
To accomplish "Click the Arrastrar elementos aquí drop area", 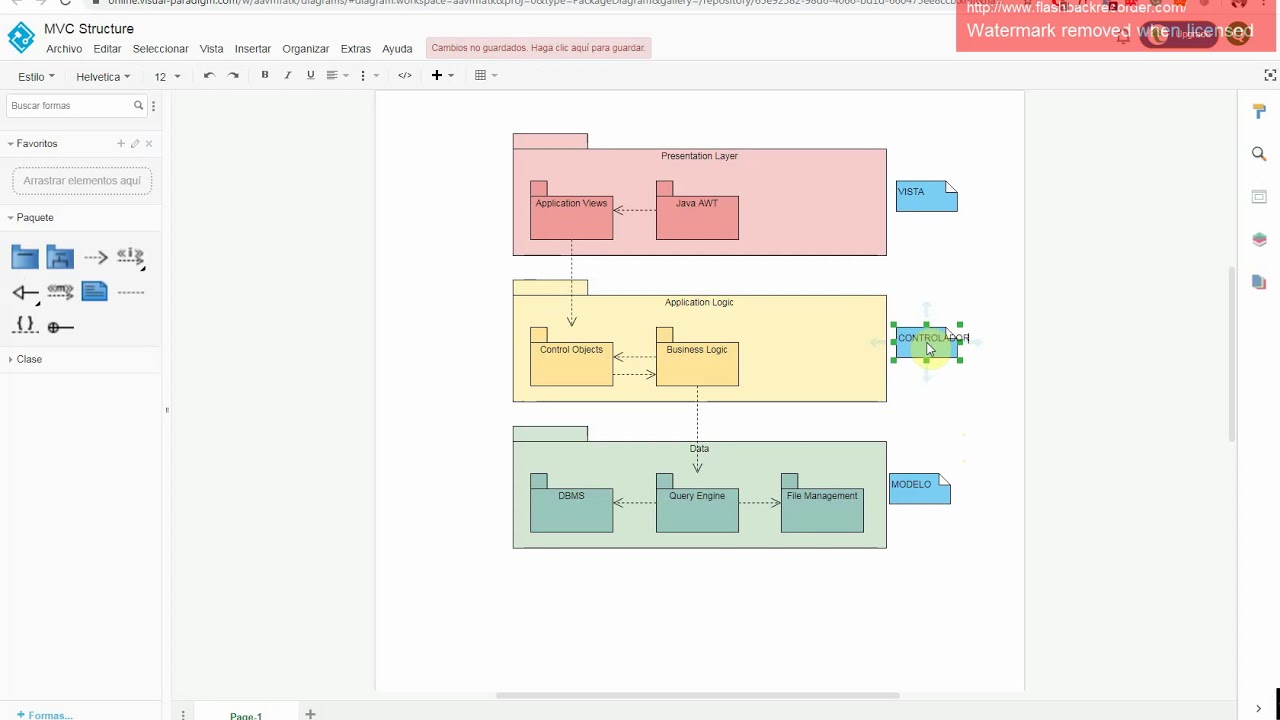I will (82, 181).
